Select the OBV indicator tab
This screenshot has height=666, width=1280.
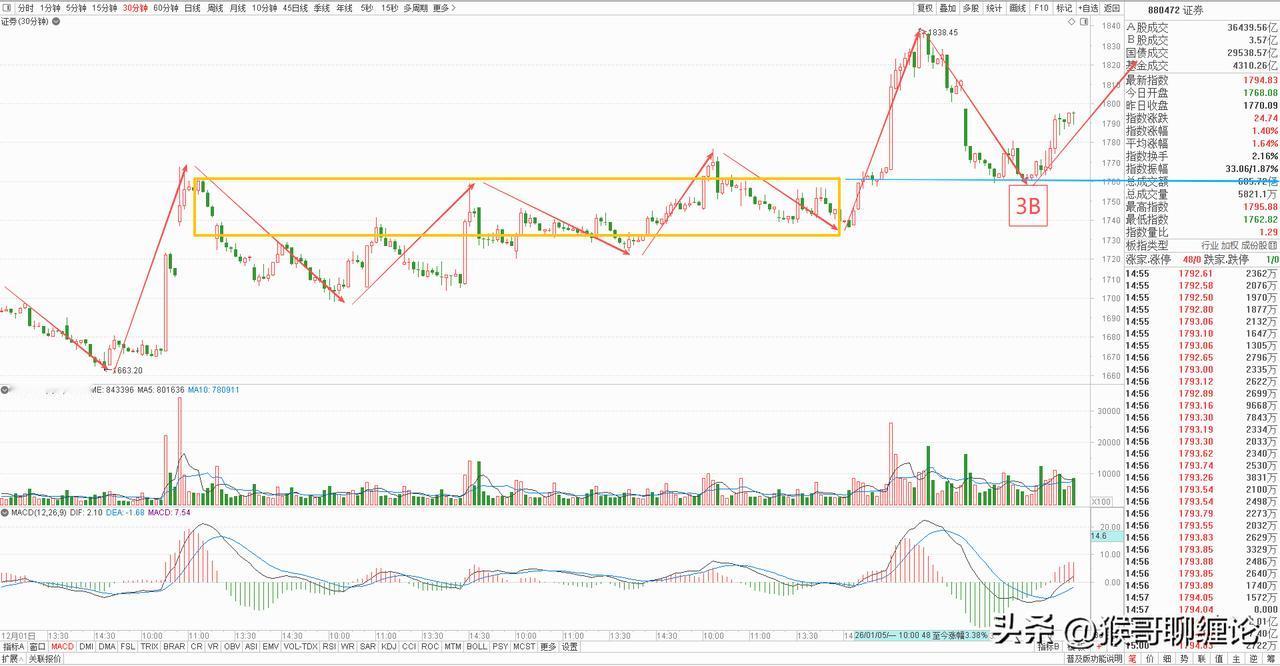(232, 646)
